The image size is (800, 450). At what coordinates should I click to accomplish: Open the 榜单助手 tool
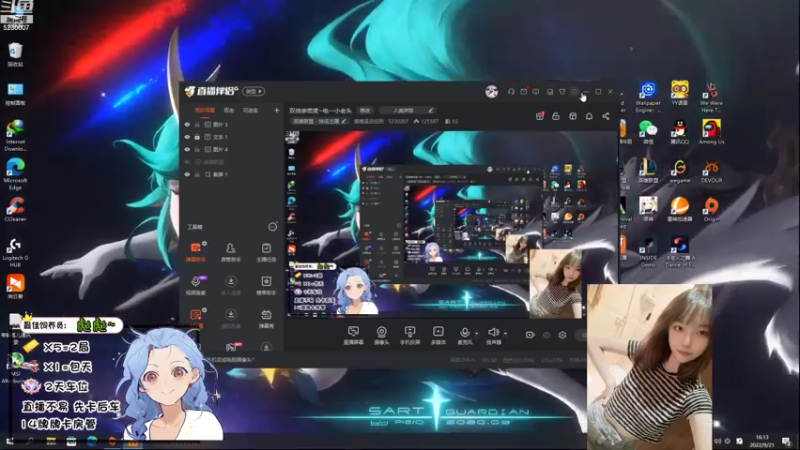[x=266, y=286]
